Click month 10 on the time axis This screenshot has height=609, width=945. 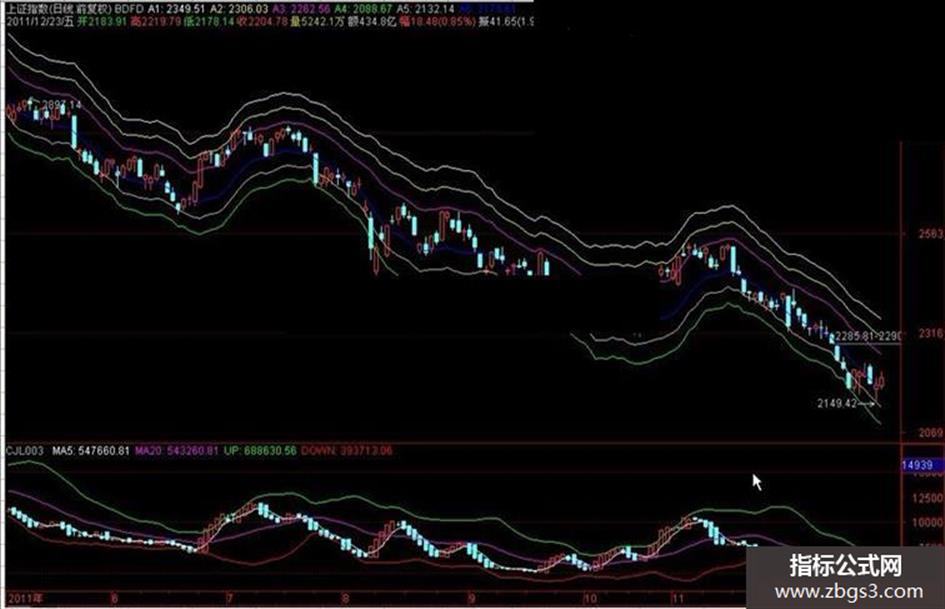coord(590,598)
